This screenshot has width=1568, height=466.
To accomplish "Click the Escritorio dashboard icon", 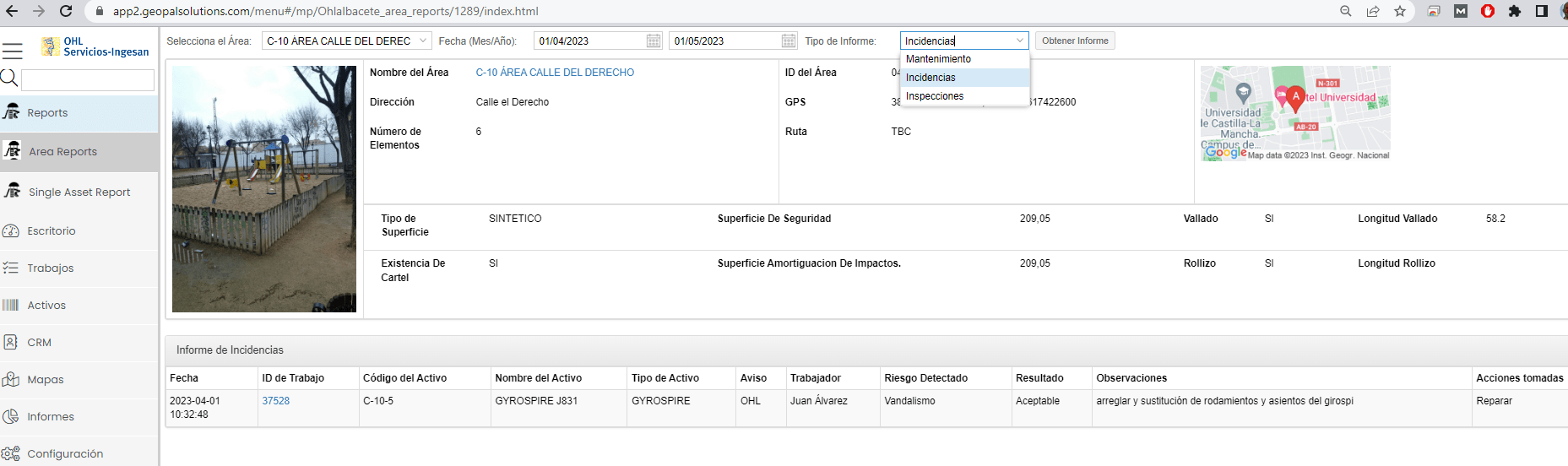I will pyautogui.click(x=11, y=230).
